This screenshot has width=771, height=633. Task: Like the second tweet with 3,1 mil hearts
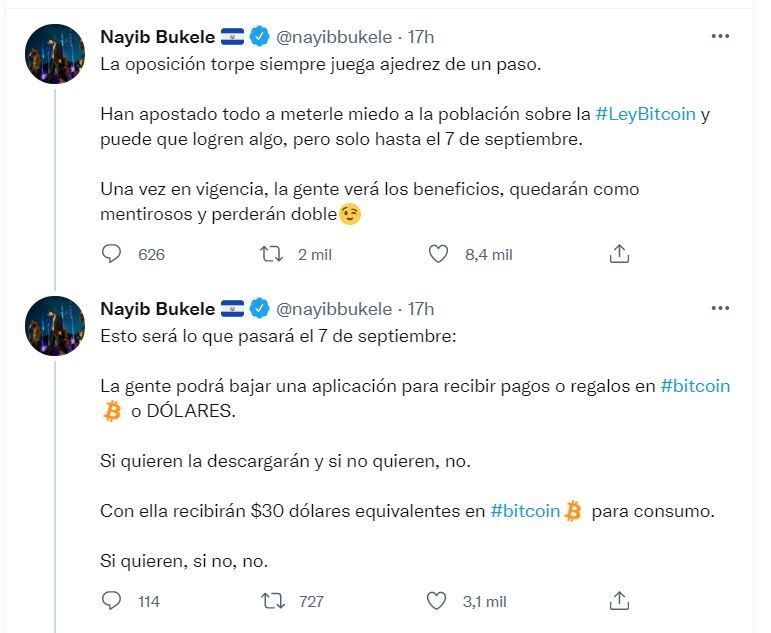[437, 601]
